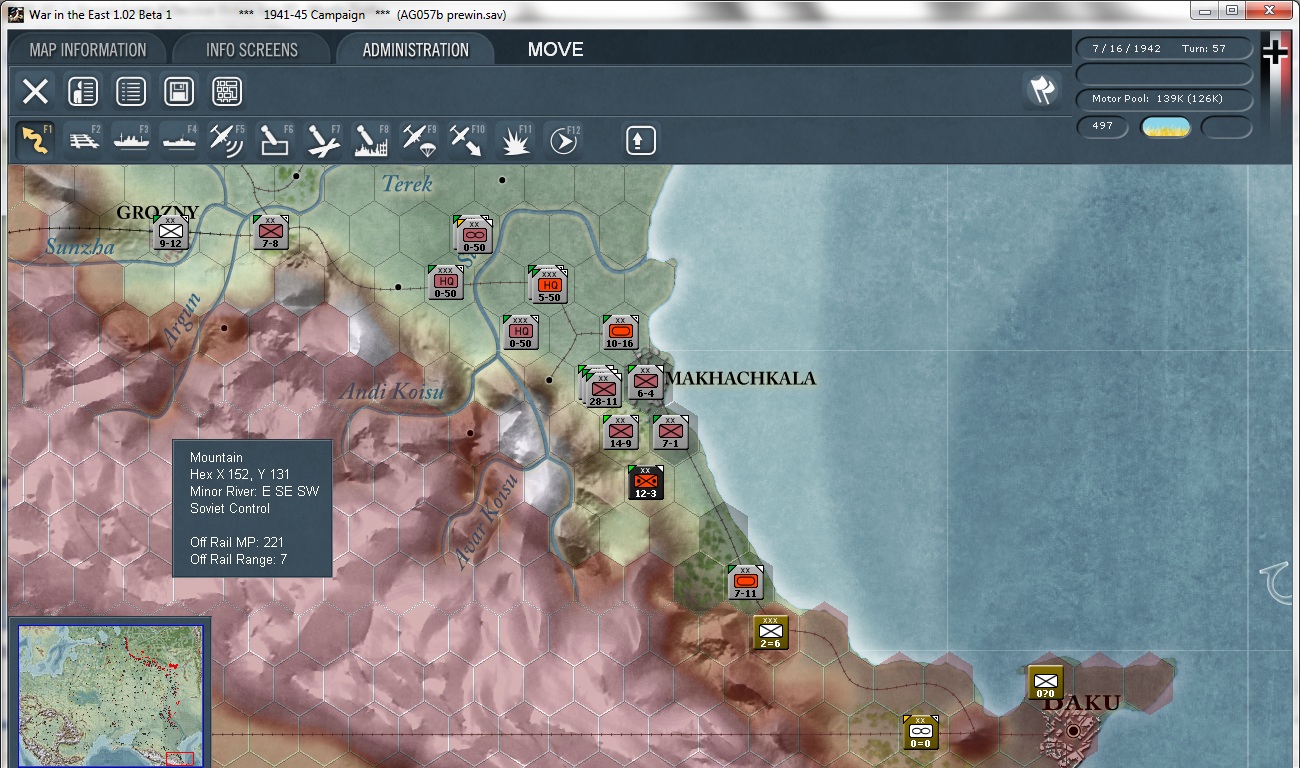Click the overview minimap thumbnail
The height and width of the screenshot is (768, 1300).
110,695
